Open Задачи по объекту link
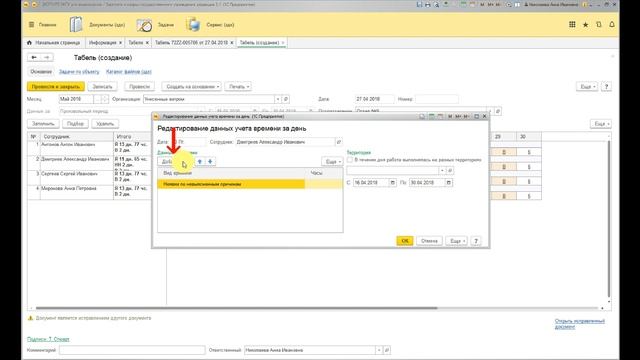 (79, 71)
